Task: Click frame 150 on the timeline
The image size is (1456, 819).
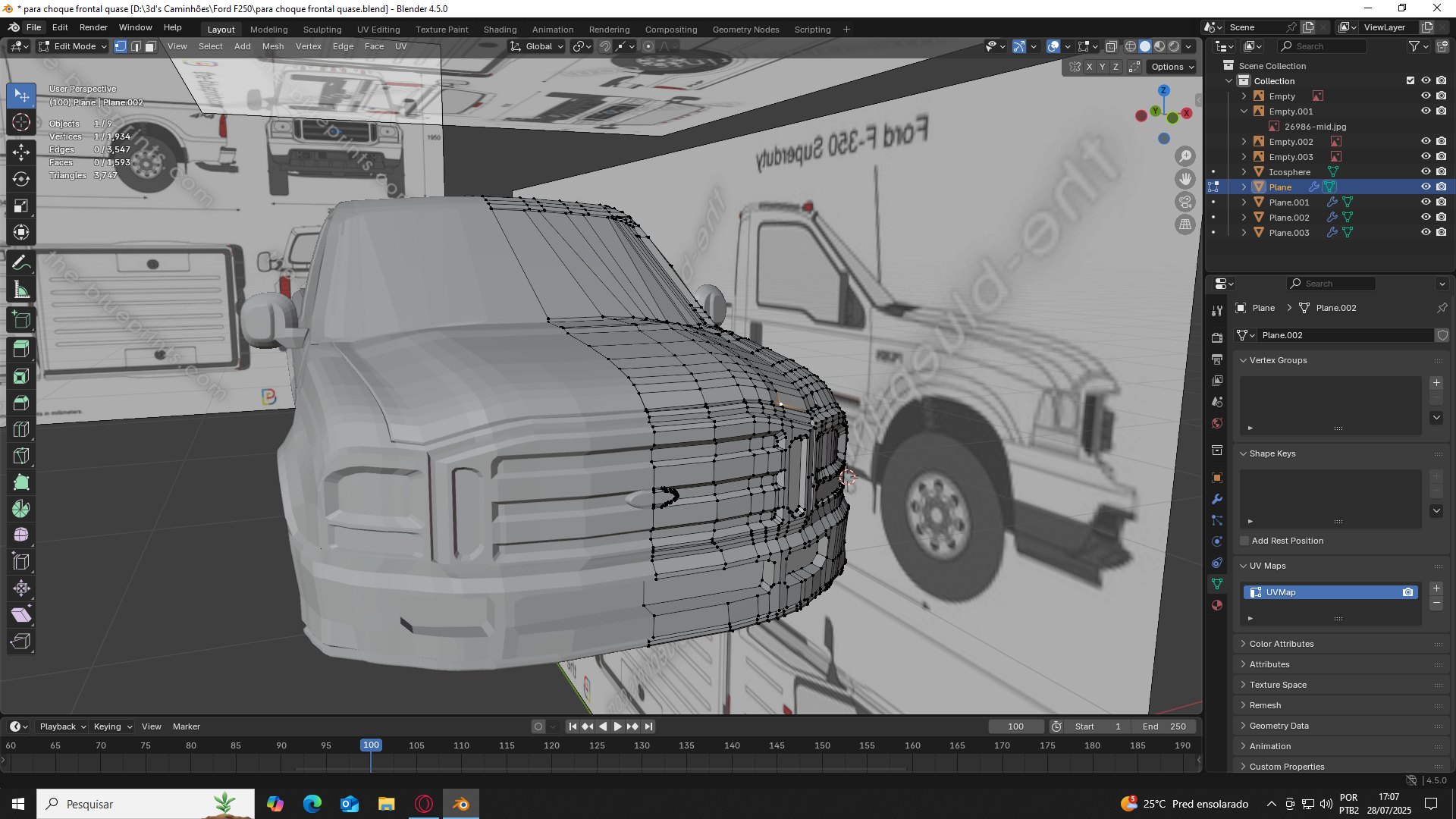Action: tap(822, 746)
